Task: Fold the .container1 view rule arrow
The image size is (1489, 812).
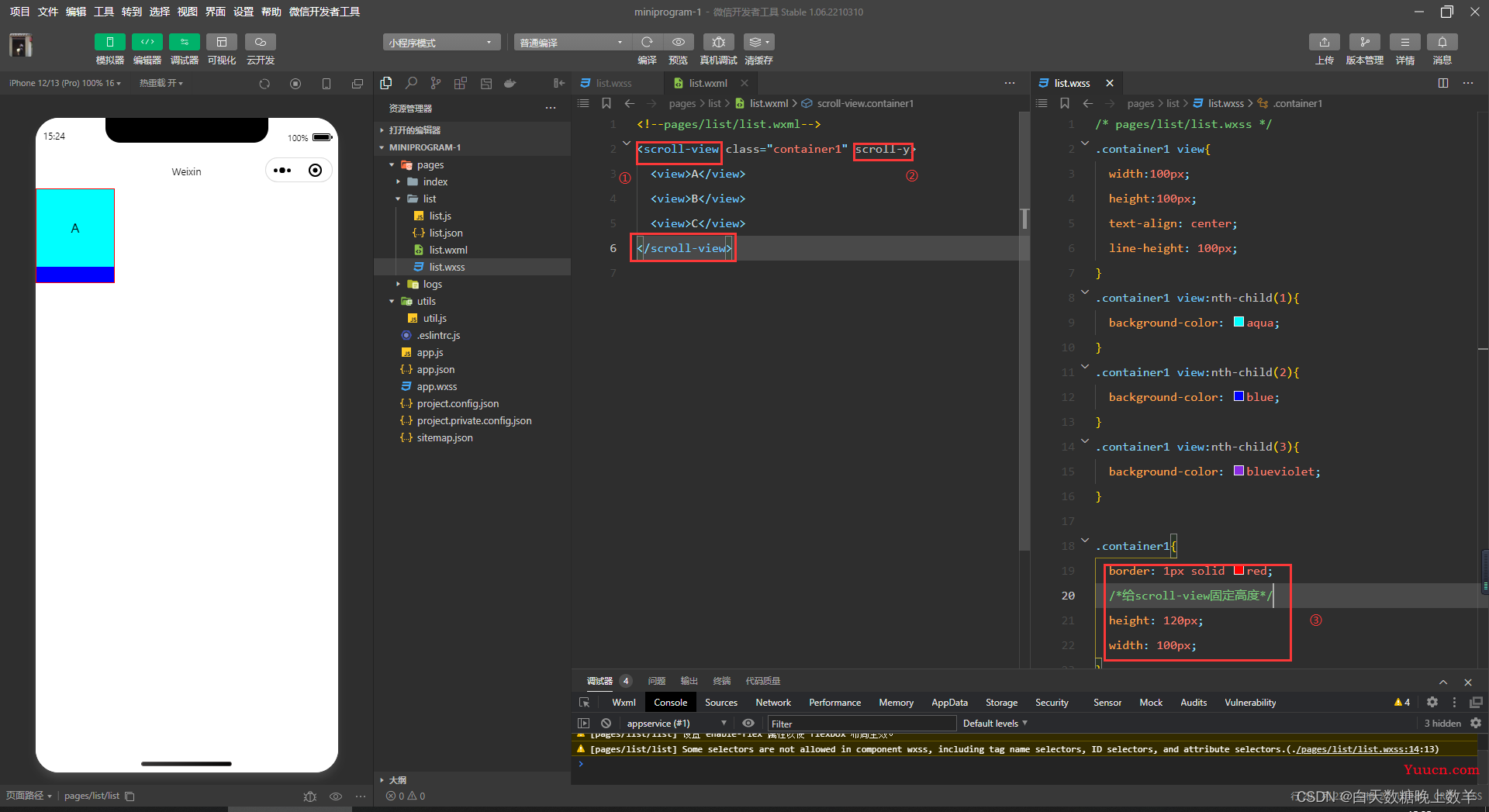Action: [1085, 143]
